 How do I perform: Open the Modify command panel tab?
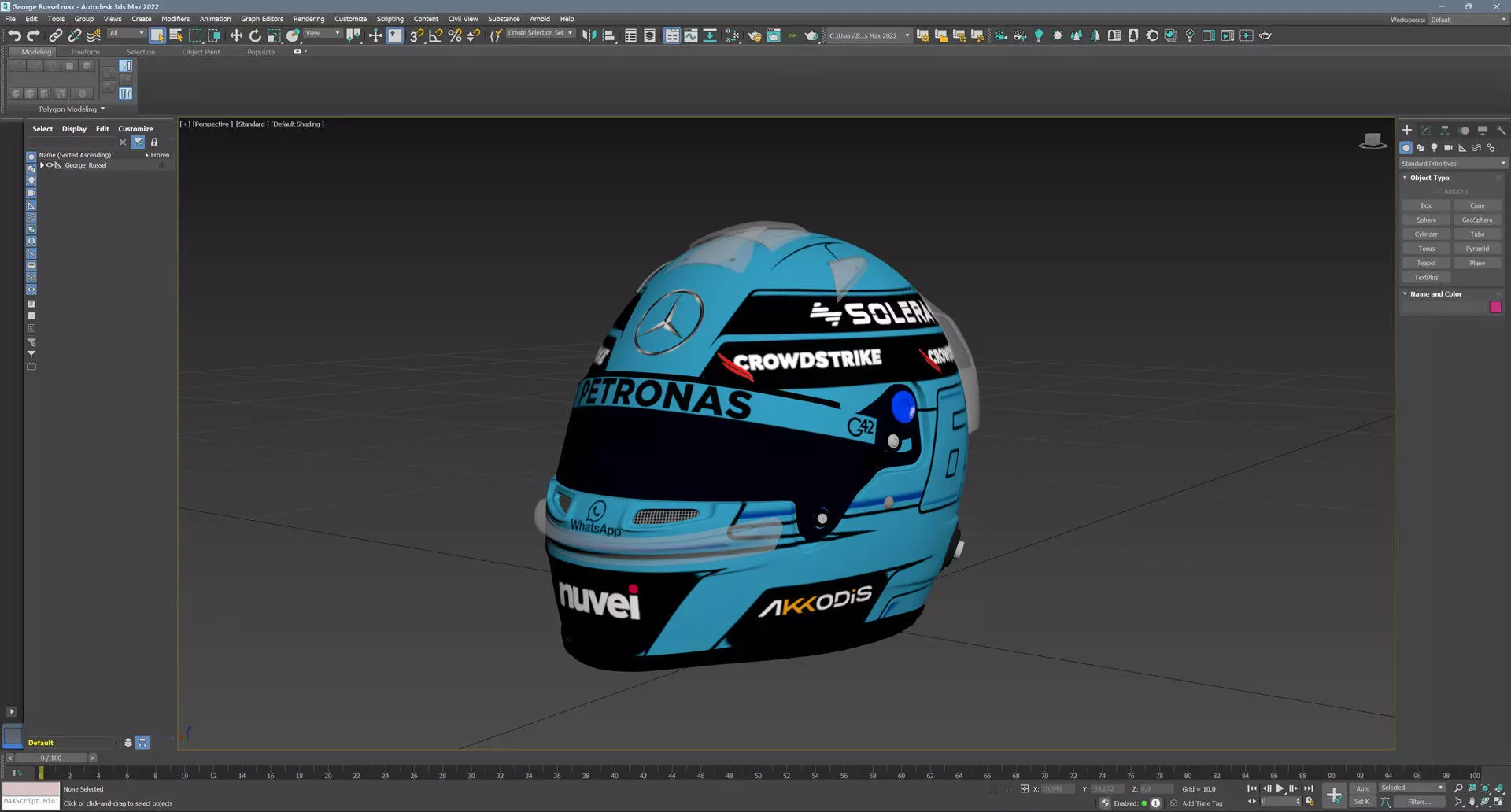[1426, 130]
